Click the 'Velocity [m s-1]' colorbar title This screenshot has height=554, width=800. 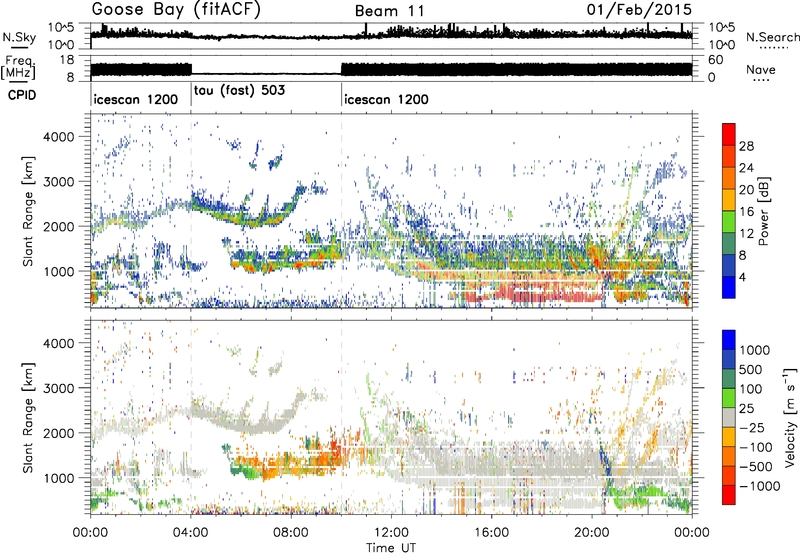click(790, 417)
